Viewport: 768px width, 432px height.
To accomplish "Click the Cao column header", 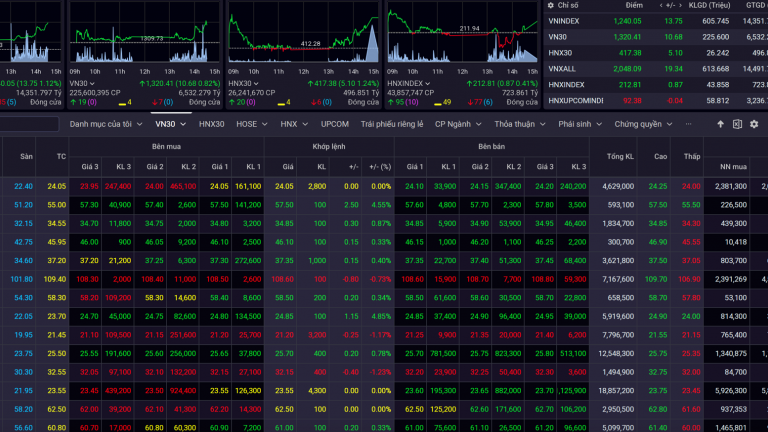I will pyautogui.click(x=660, y=157).
